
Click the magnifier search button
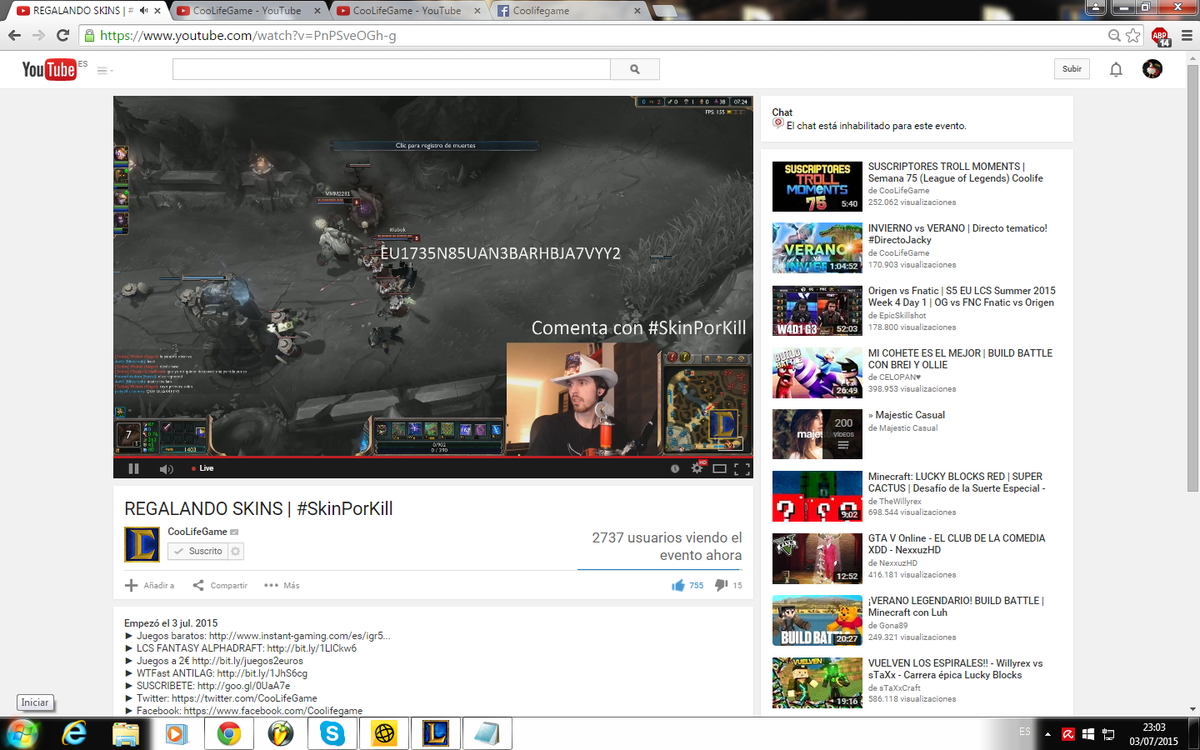635,69
